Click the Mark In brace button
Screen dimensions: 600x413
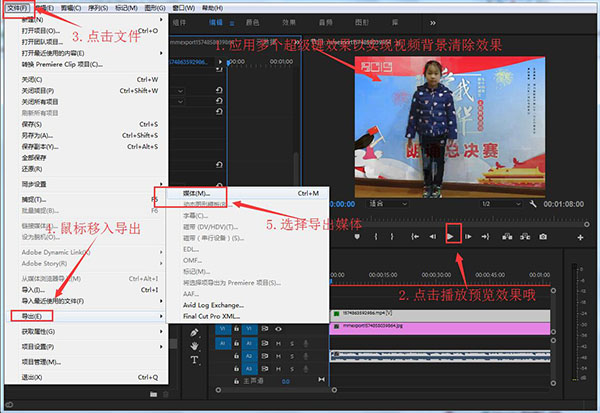click(x=376, y=237)
